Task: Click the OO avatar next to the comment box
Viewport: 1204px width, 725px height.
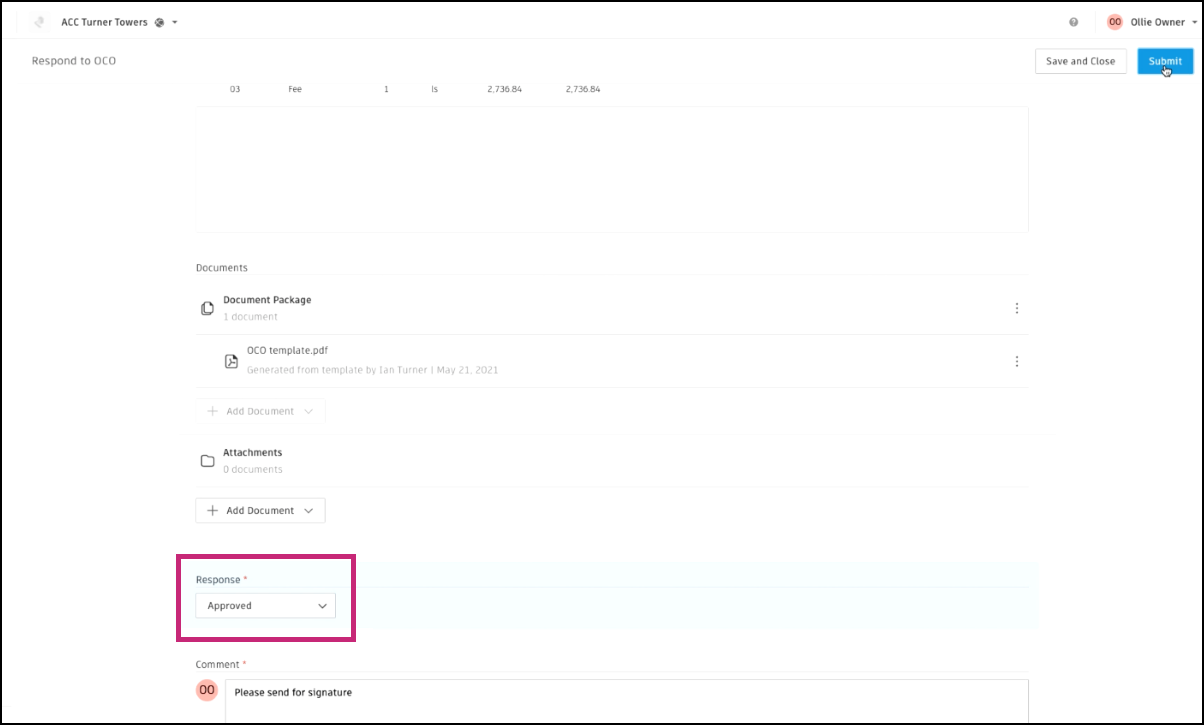Action: [x=206, y=690]
